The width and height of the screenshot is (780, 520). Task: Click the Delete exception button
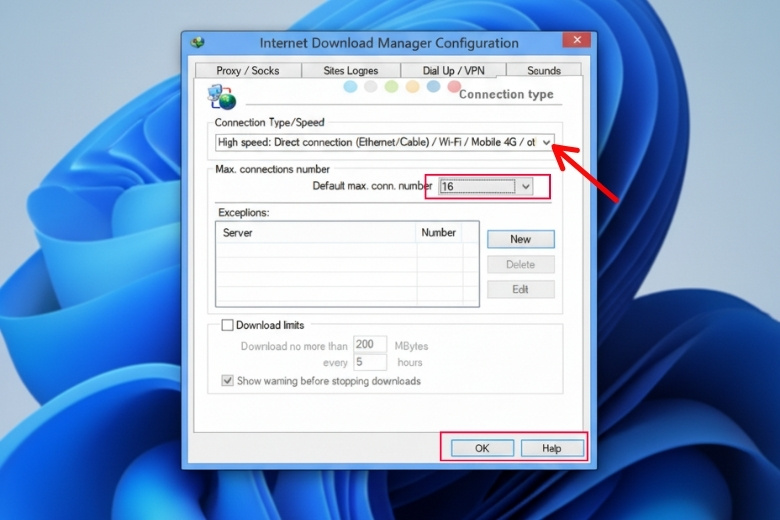click(520, 265)
